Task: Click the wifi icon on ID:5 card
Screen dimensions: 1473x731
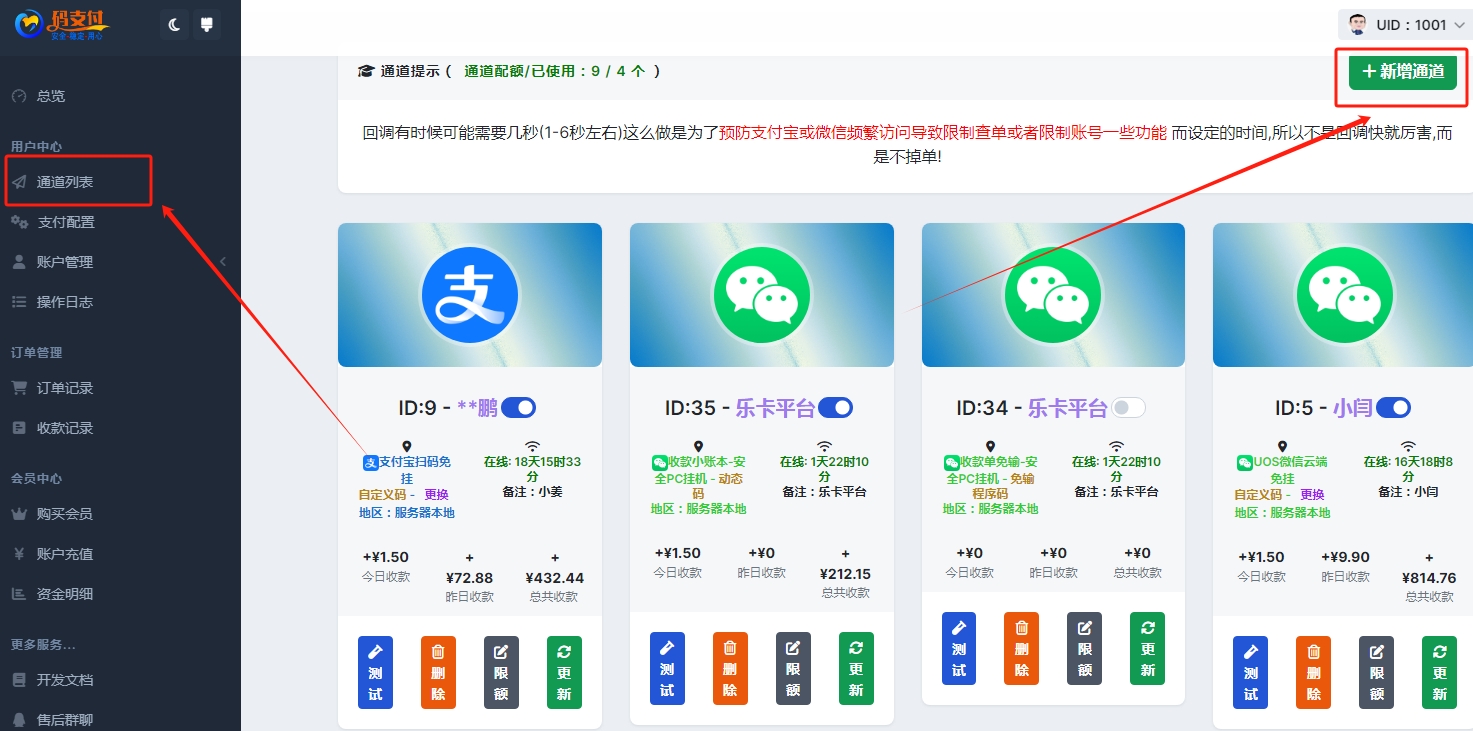Action: click(x=1407, y=447)
